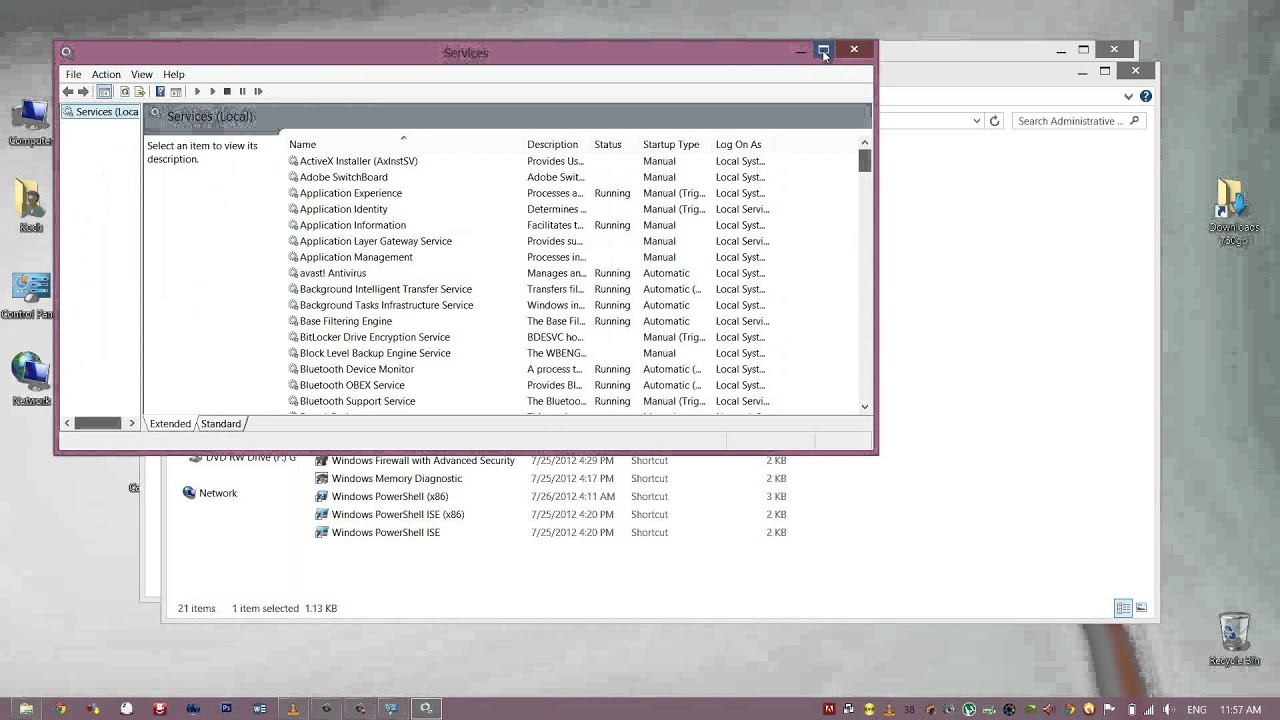Select the avast! Antivirus service
Viewport: 1280px width, 720px height.
(x=333, y=273)
